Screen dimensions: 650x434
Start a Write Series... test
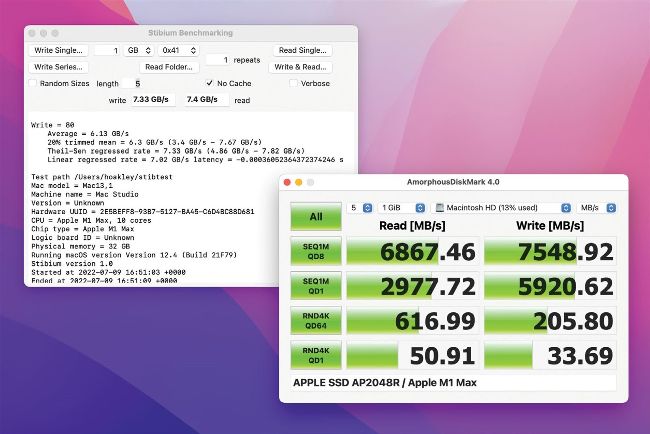[60, 67]
